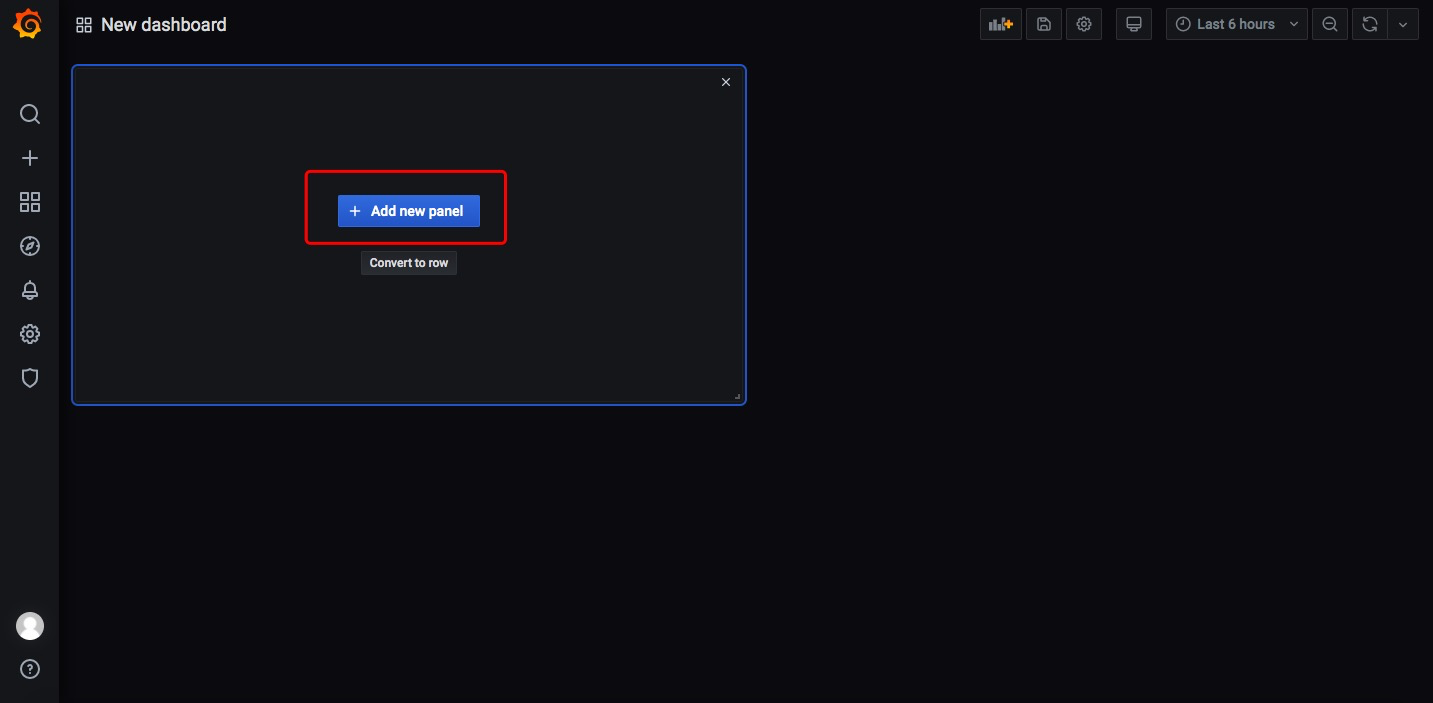Refresh the dashboard with the refresh icon
This screenshot has height=703, width=1433.
pyautogui.click(x=1370, y=24)
